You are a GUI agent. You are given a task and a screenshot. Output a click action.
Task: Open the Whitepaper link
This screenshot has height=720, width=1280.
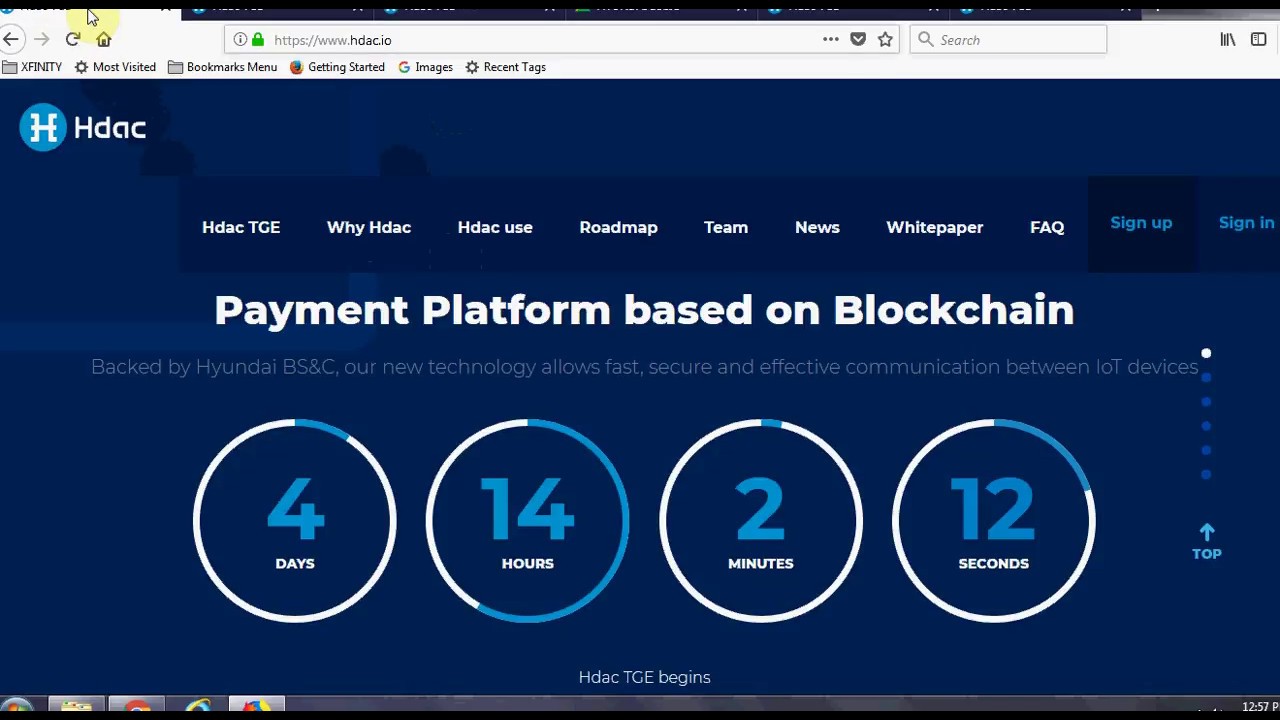point(935,227)
